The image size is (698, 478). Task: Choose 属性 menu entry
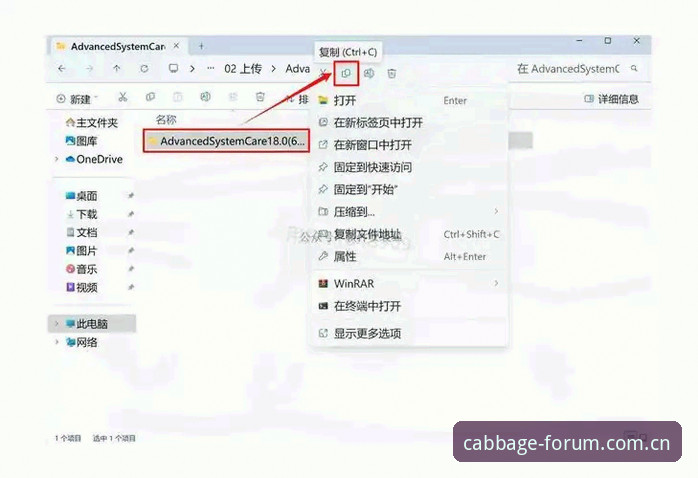coord(409,256)
